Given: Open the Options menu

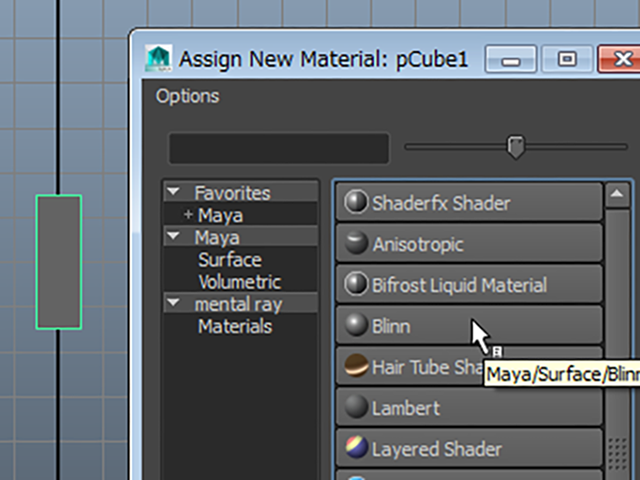Looking at the screenshot, I should [x=188, y=96].
